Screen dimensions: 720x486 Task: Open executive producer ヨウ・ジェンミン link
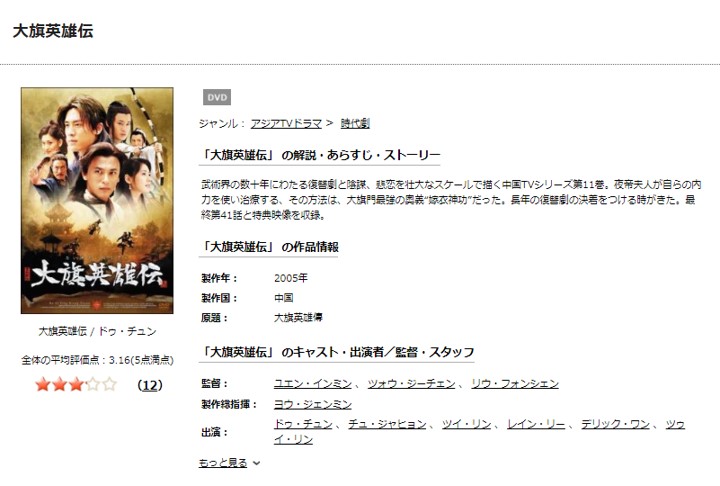[313, 404]
